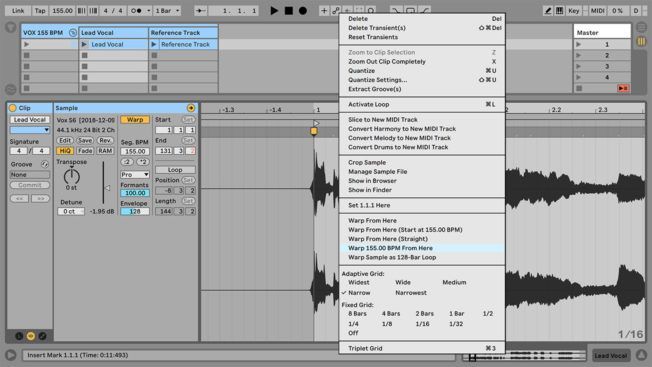This screenshot has width=652, height=367.
Task: Click the start marker flag in waveform
Action: (316, 123)
